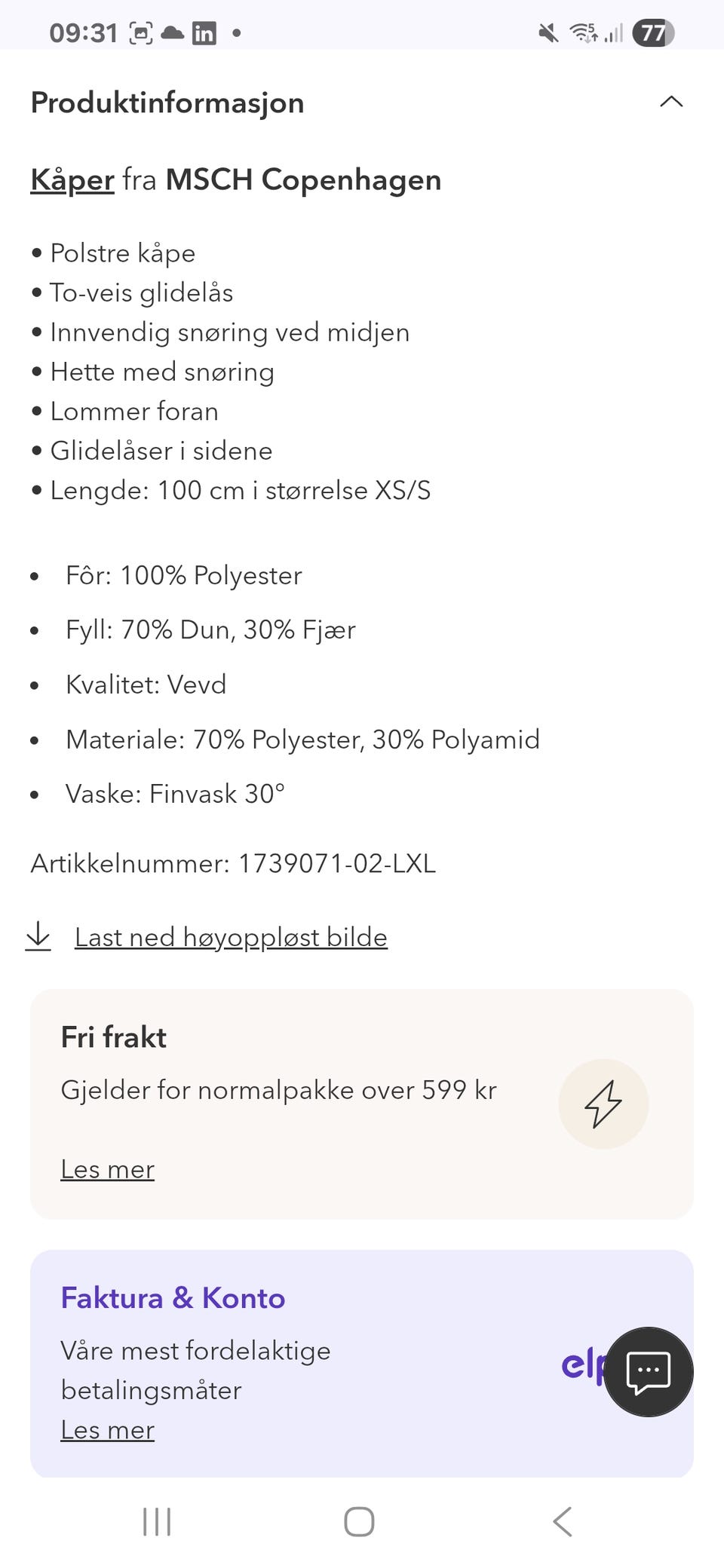Tap the download icon beside høyoppløst bilde
This screenshot has width=724, height=1568.
click(38, 936)
